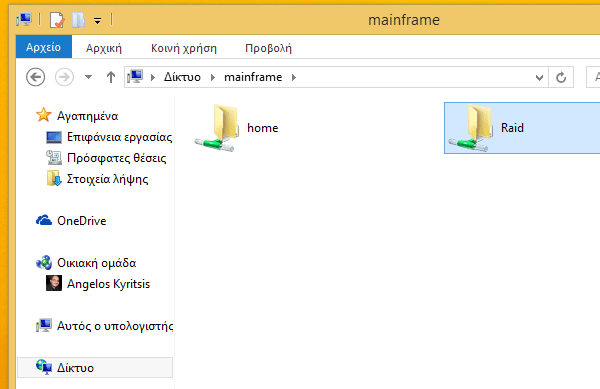The height and width of the screenshot is (389, 600).
Task: Switch to the Κοινή χρήση ribbon tab
Action: (x=184, y=48)
